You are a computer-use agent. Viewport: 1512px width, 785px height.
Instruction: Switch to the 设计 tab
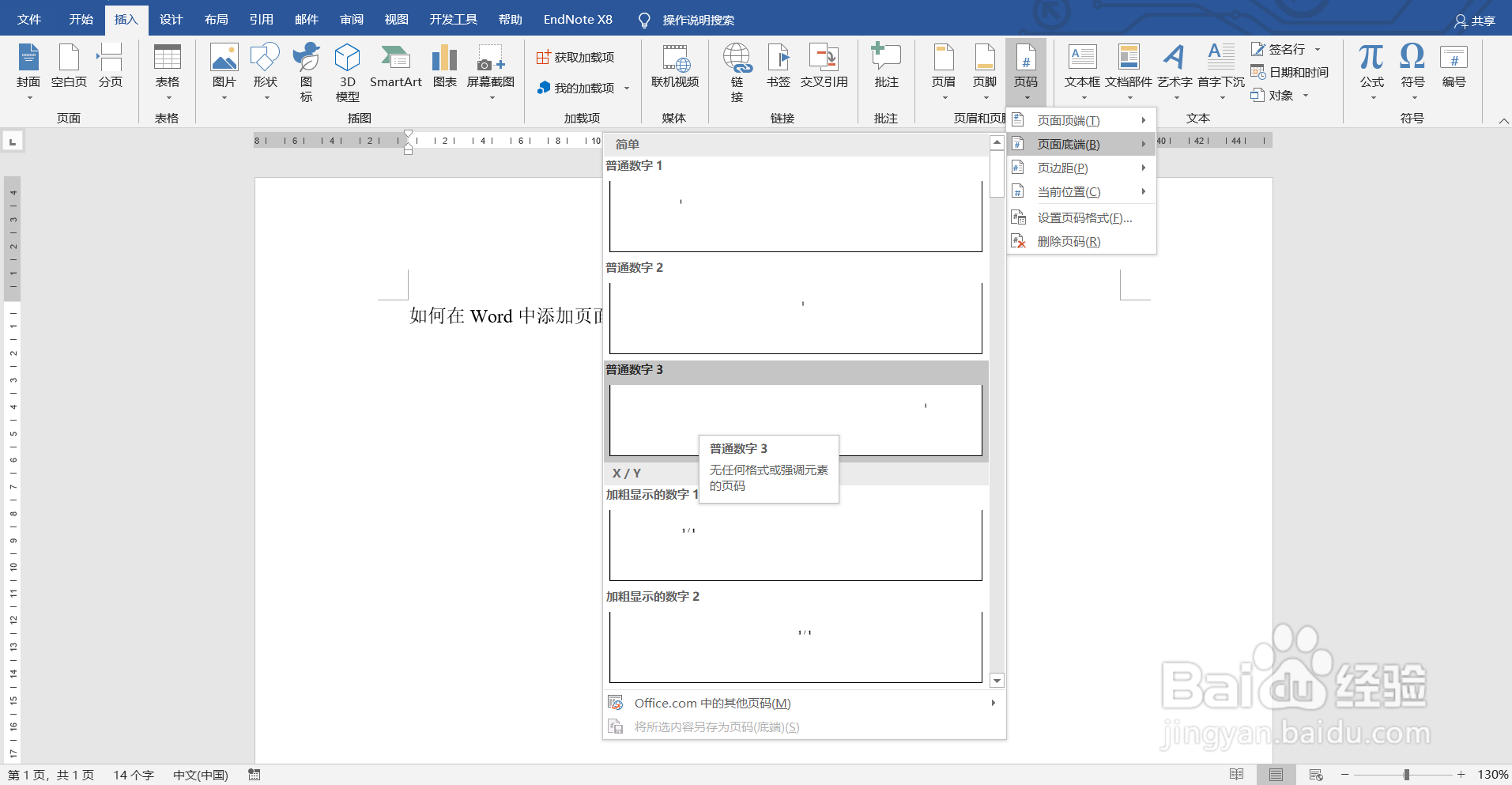tap(171, 19)
